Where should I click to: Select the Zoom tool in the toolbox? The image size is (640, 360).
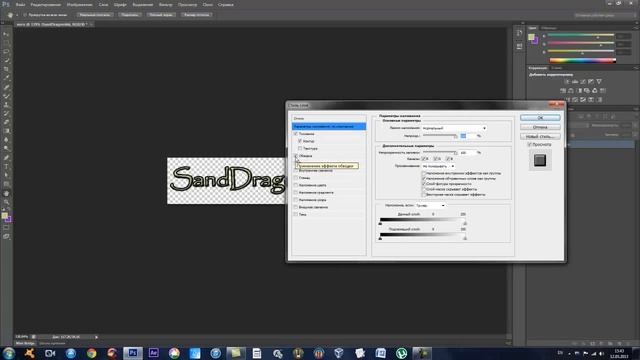(6, 202)
